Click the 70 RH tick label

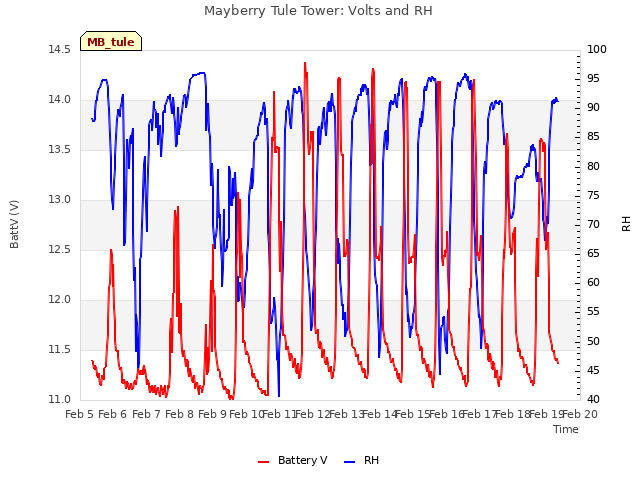pyautogui.click(x=593, y=224)
